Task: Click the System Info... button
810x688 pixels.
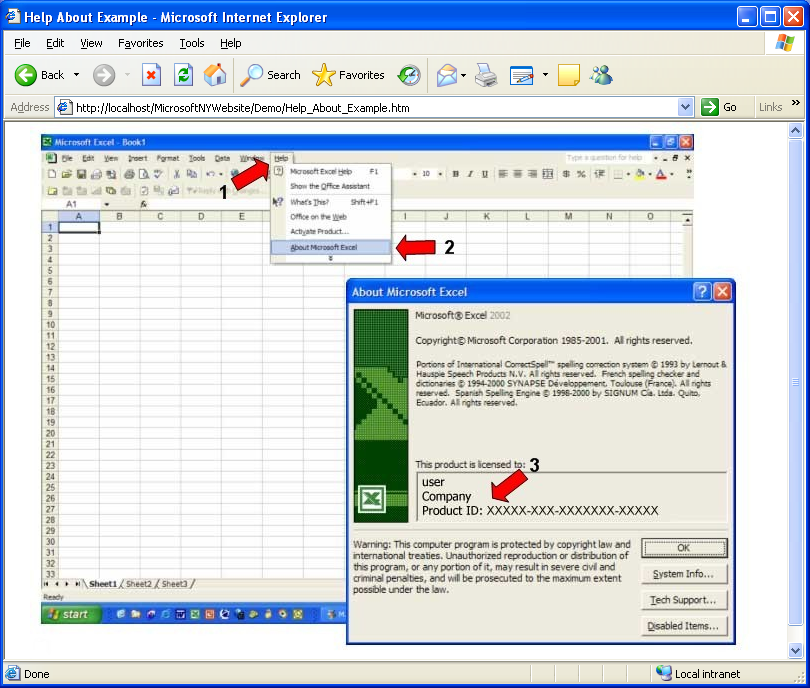Action: 684,574
